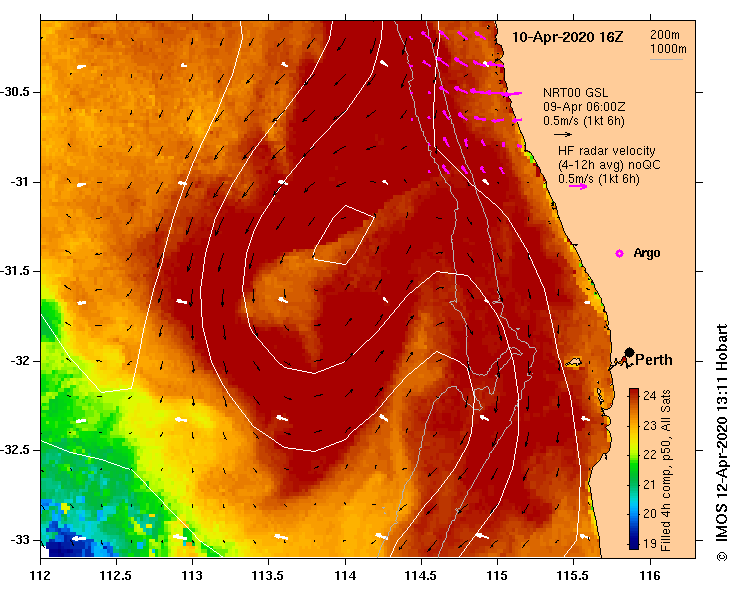Click the '114' longitude axis label

(x=345, y=576)
